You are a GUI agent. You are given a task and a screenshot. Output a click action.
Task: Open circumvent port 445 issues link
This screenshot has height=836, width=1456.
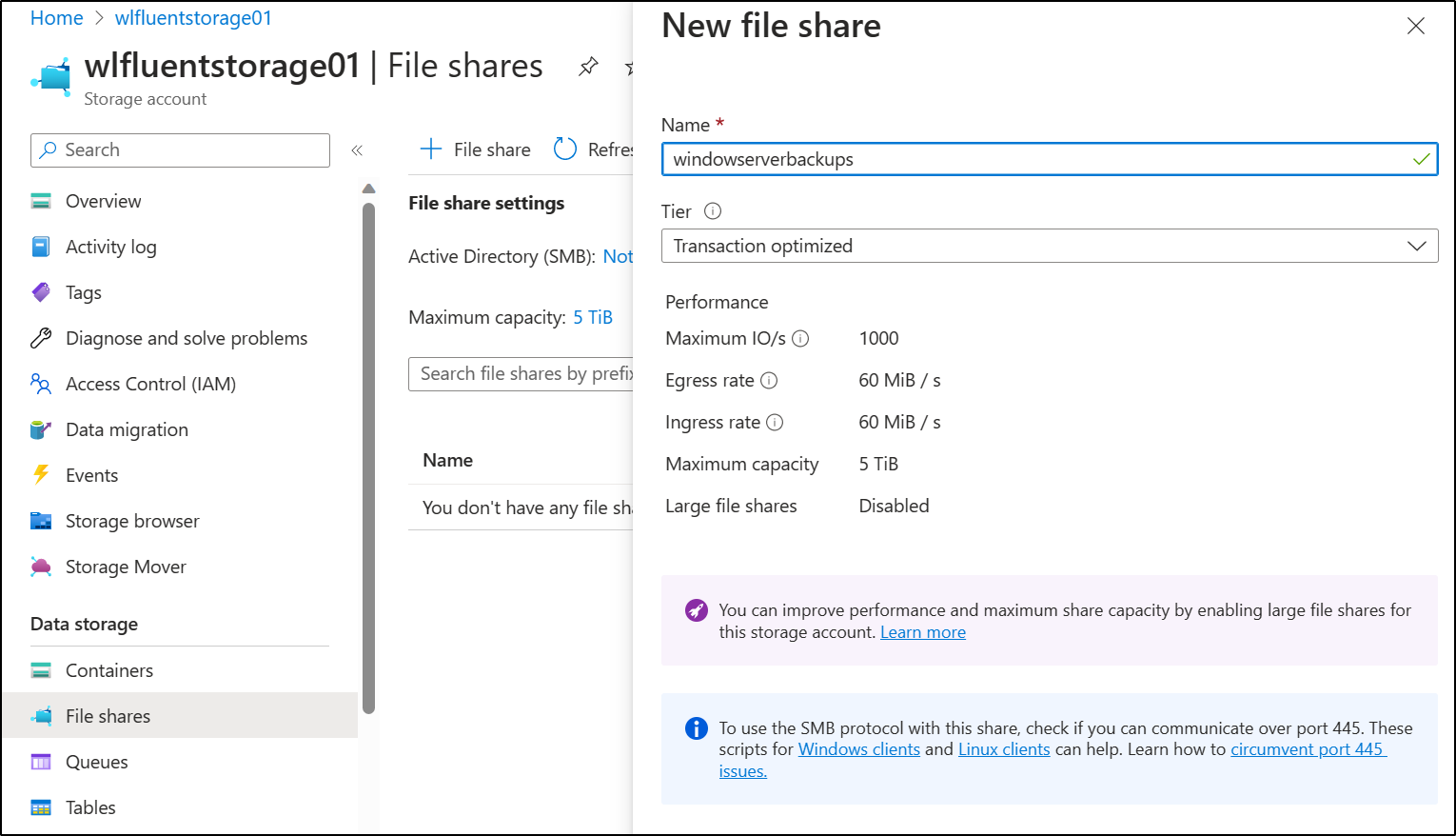tap(1308, 749)
